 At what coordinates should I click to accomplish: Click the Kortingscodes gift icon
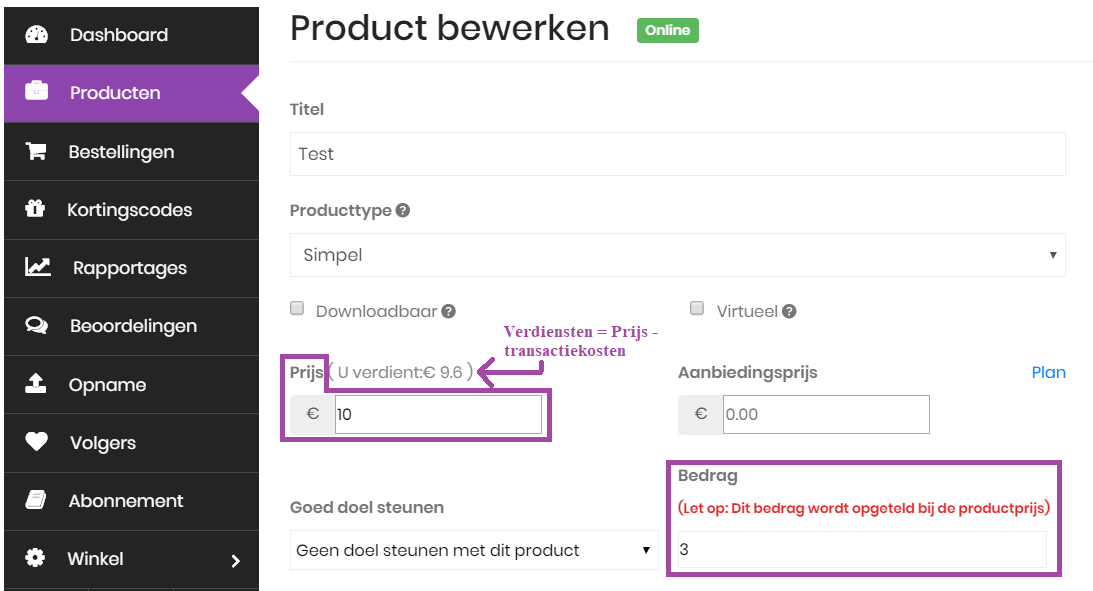click(x=35, y=208)
